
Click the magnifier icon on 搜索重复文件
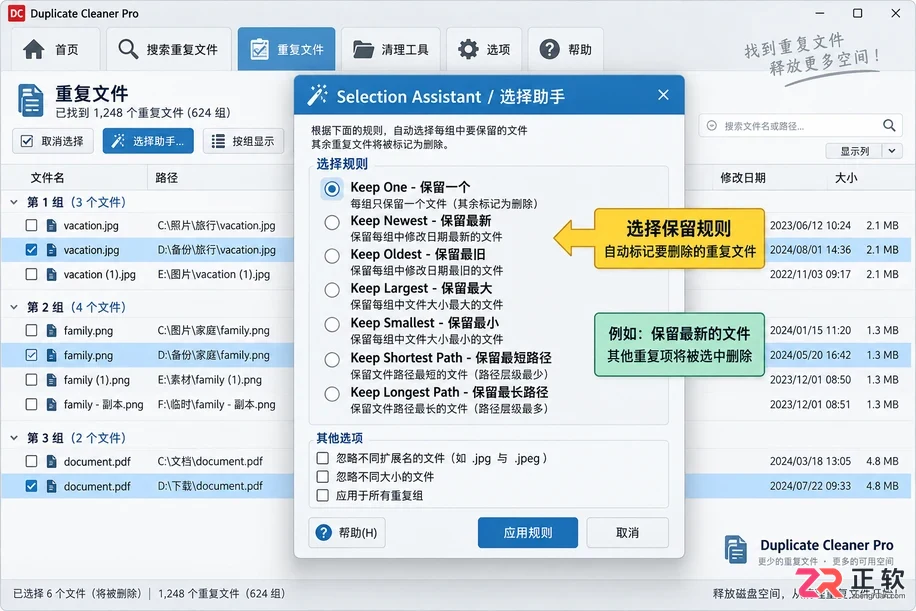[128, 49]
